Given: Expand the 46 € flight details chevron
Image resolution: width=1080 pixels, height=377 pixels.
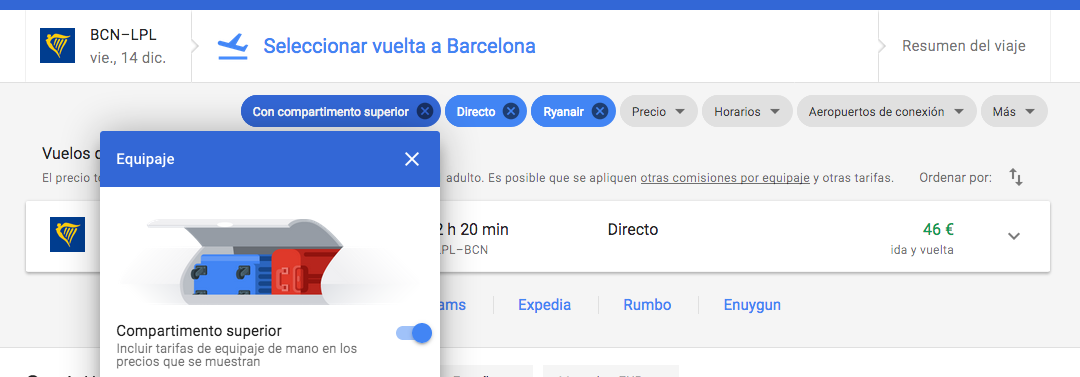Looking at the screenshot, I should [x=1013, y=236].
